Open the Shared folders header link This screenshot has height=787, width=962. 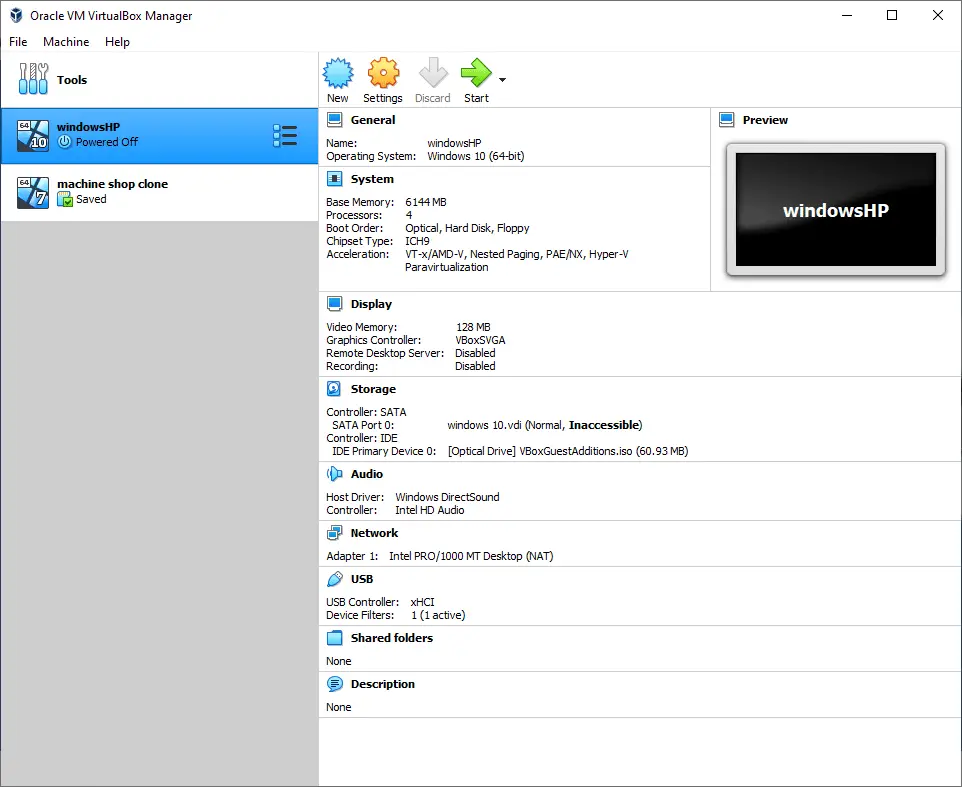tap(391, 638)
